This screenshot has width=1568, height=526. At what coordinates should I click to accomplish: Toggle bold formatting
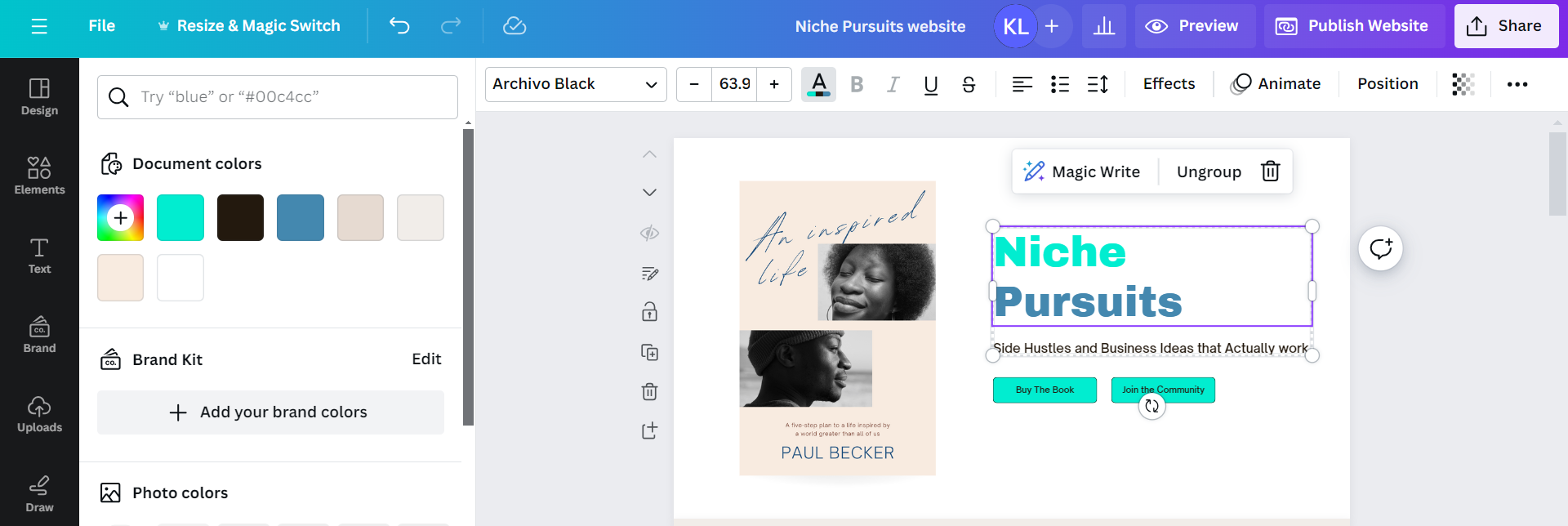click(857, 84)
